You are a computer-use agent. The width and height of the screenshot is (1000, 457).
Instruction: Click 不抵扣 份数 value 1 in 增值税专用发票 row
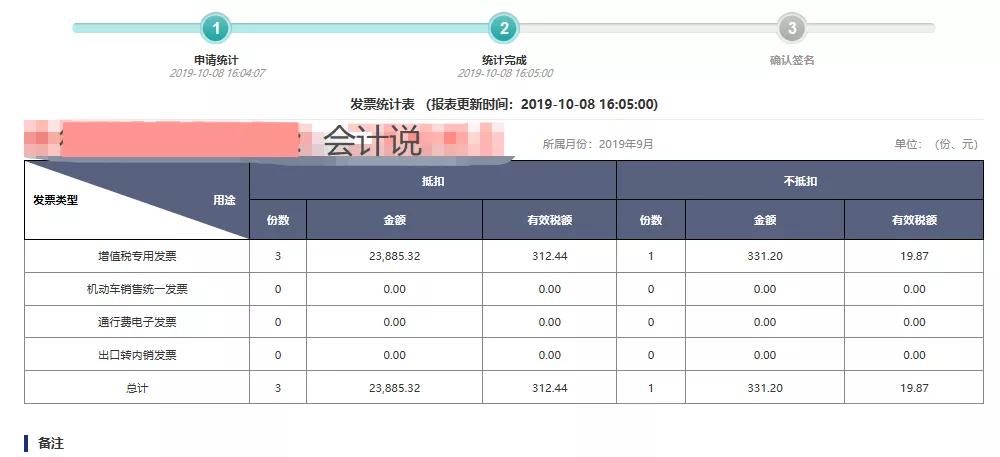(651, 256)
